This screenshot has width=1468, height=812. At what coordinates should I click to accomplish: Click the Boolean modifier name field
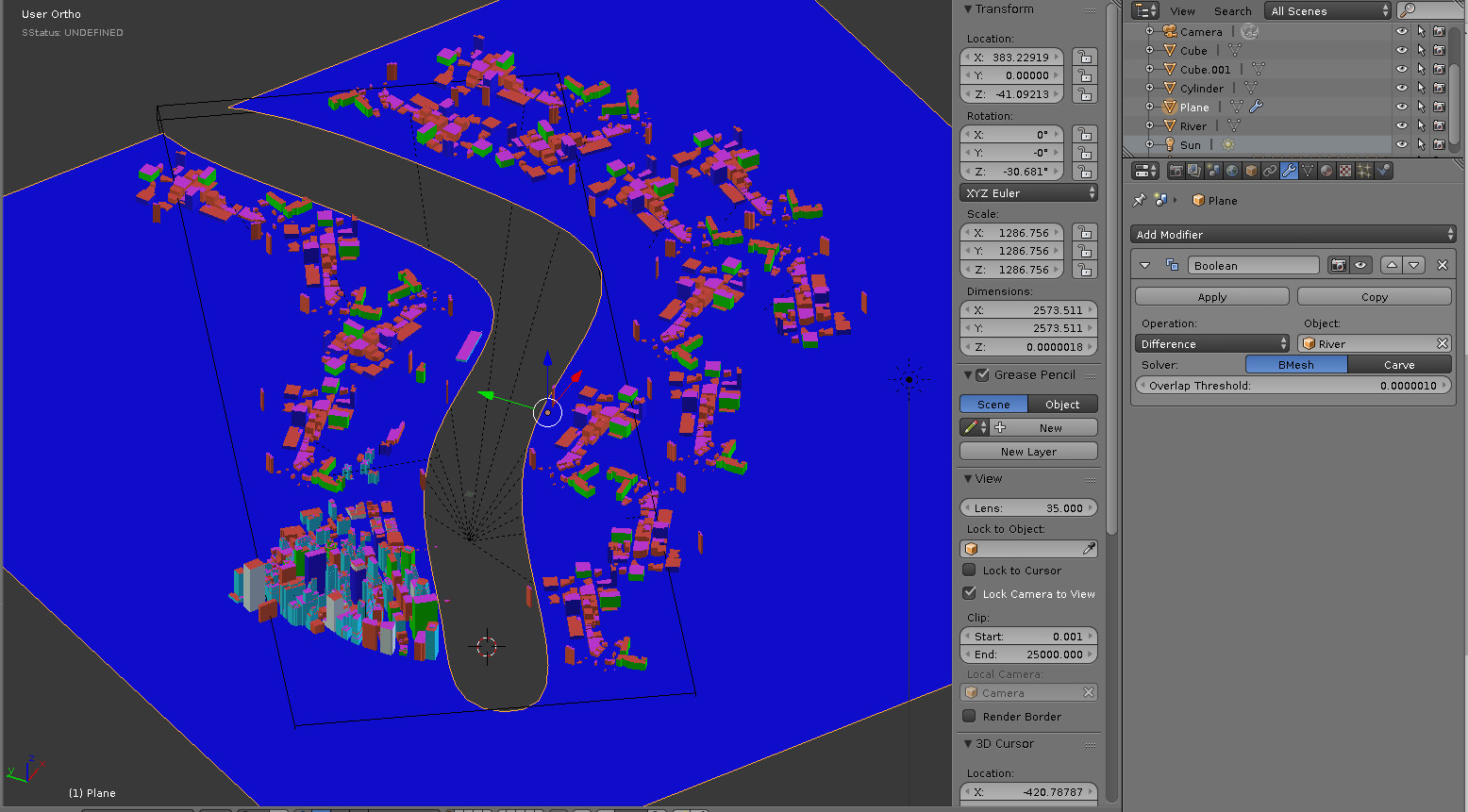click(x=1254, y=265)
